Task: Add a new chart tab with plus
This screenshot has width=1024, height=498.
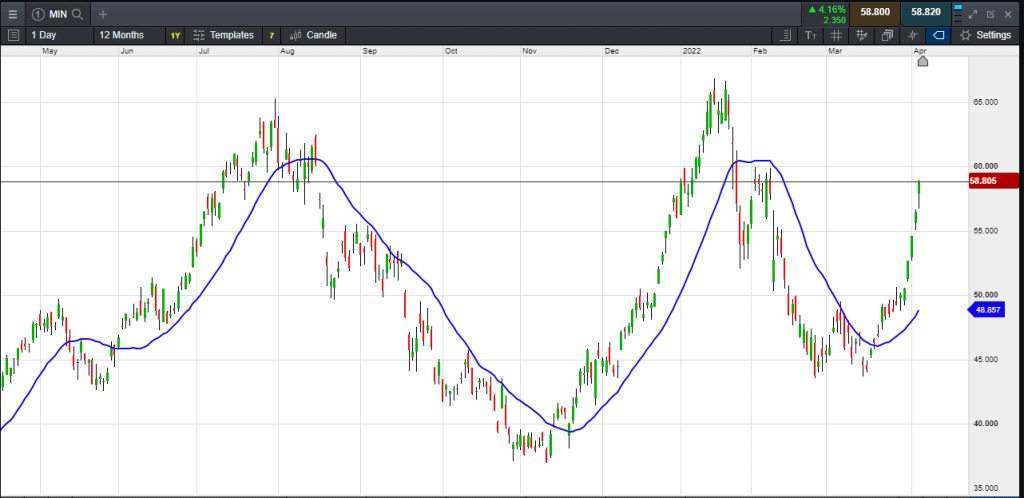Action: tap(102, 14)
